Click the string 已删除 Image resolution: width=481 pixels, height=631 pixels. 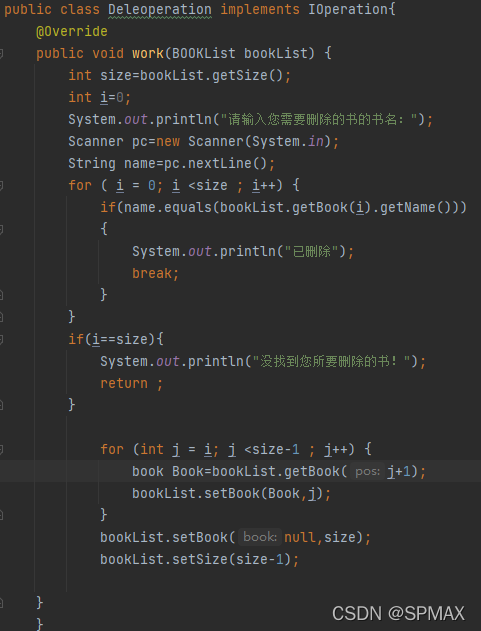tap(312, 252)
